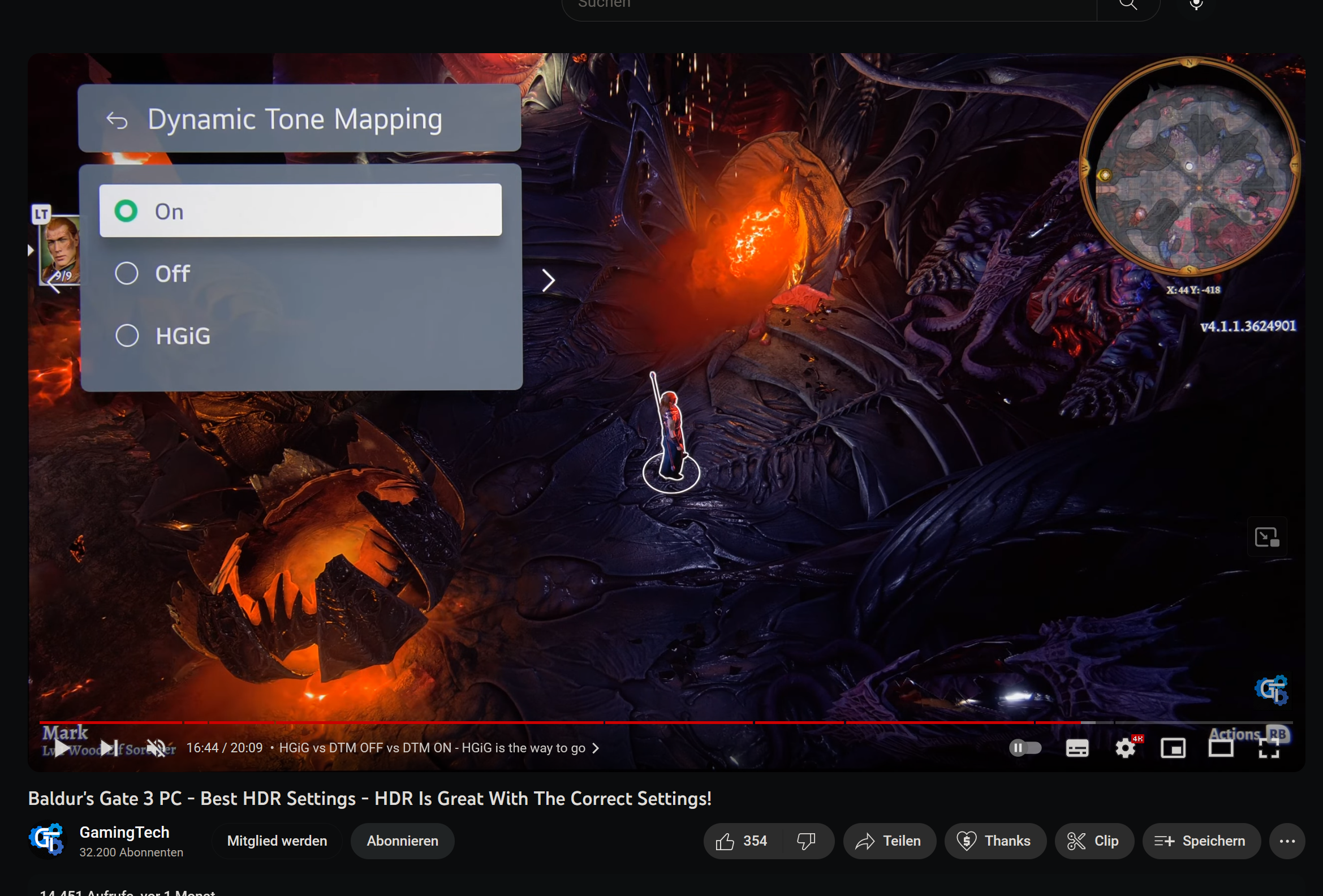This screenshot has height=896, width=1323.
Task: Make the video fullscreen
Action: 1268,748
